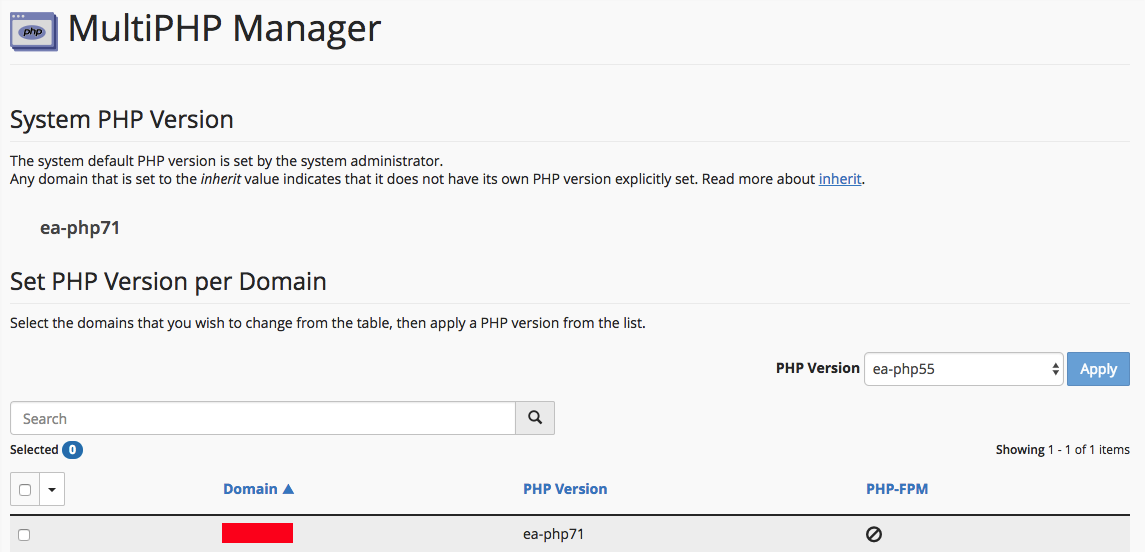Click the Set PHP Version per Domain heading
The width and height of the screenshot is (1145, 552).
168,281
